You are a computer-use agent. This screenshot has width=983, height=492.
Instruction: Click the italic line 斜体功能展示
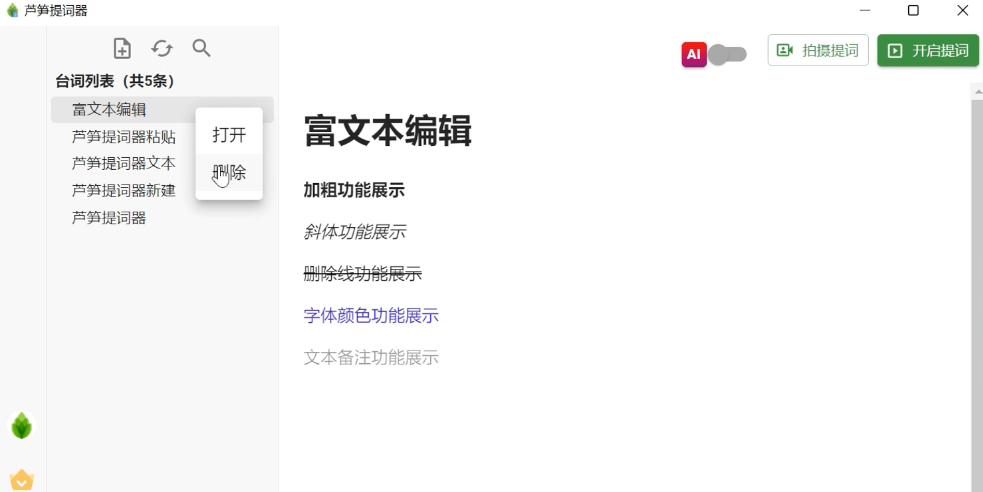[355, 232]
